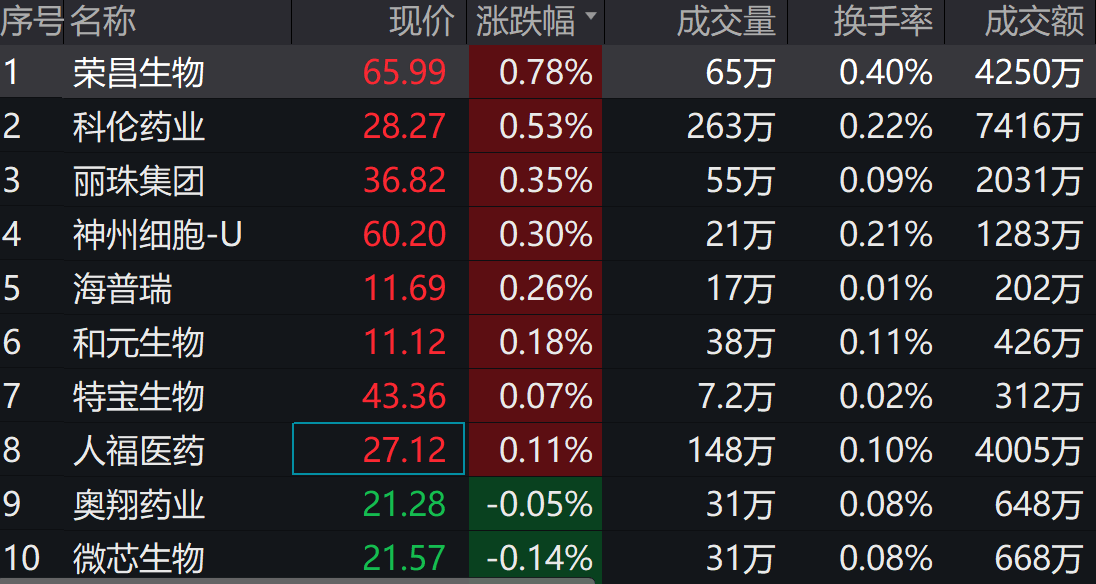Select the stock 神州细胞-U
This screenshot has width=1096, height=584.
tap(157, 234)
